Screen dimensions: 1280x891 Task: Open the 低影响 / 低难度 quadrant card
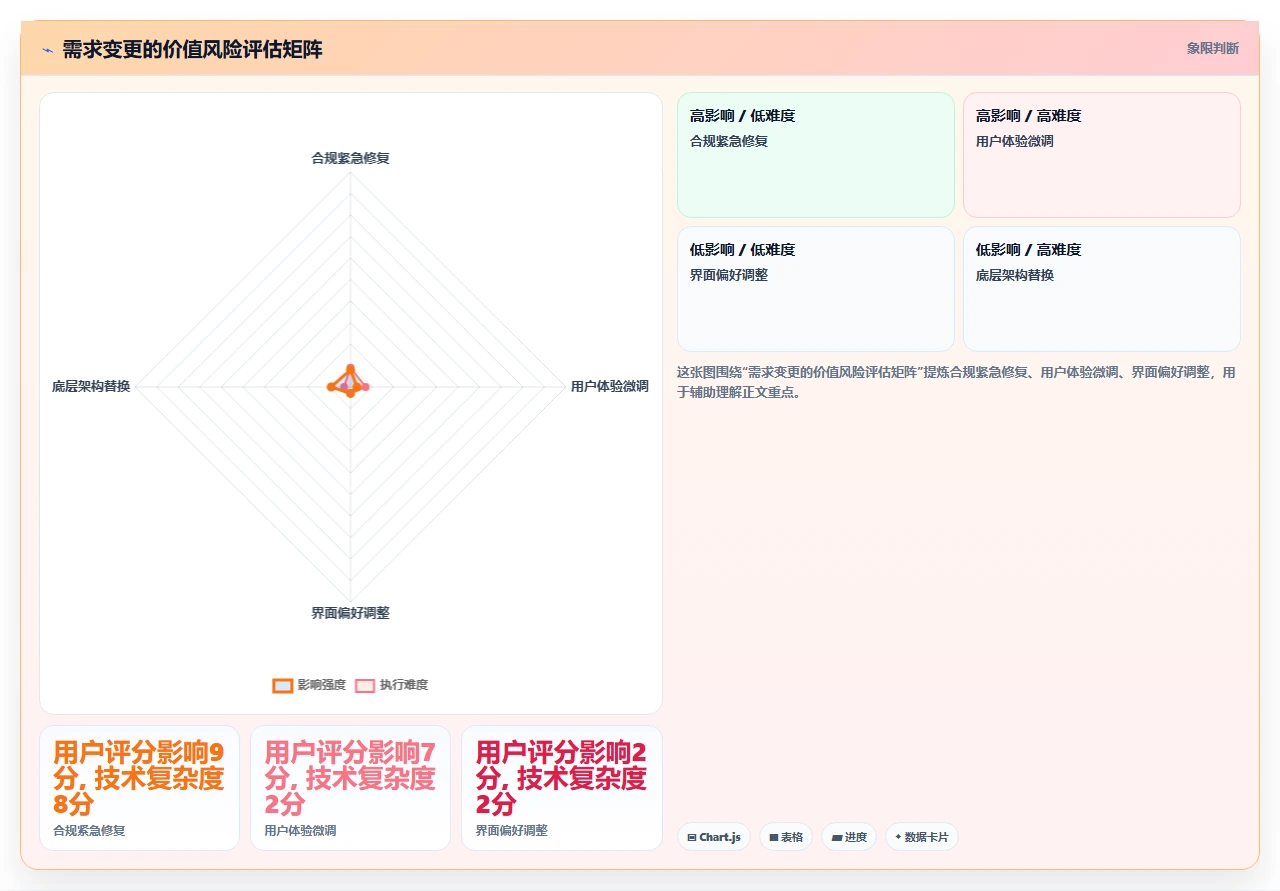coord(816,289)
